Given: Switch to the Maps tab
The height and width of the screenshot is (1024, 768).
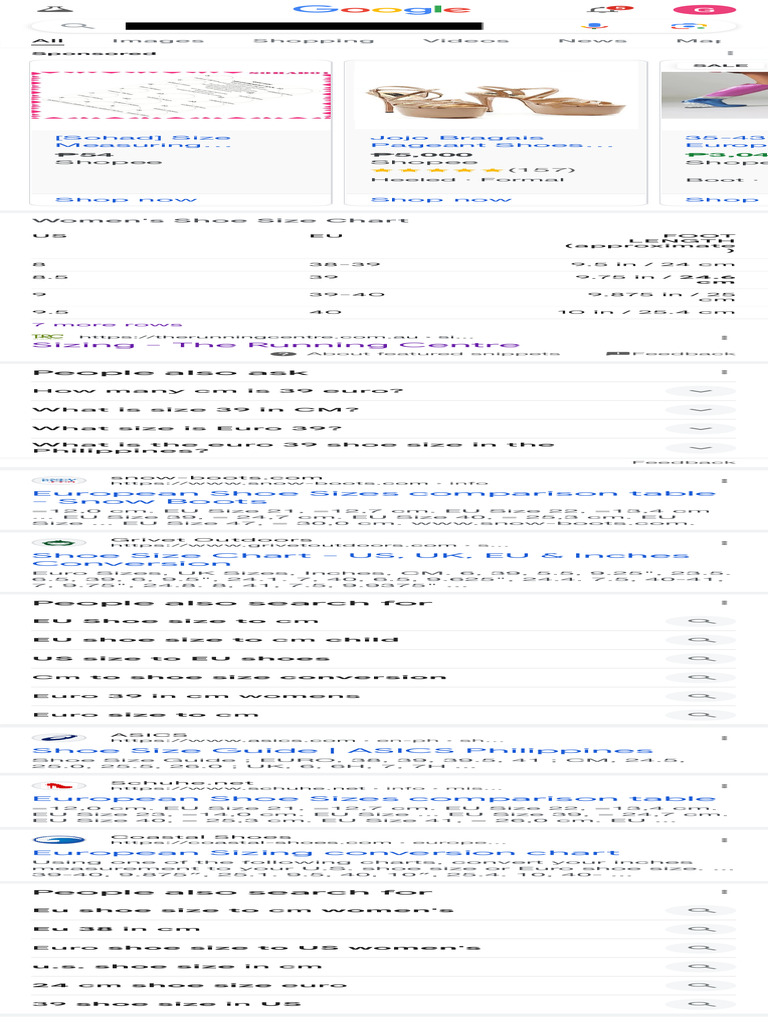Looking at the screenshot, I should [x=699, y=40].
